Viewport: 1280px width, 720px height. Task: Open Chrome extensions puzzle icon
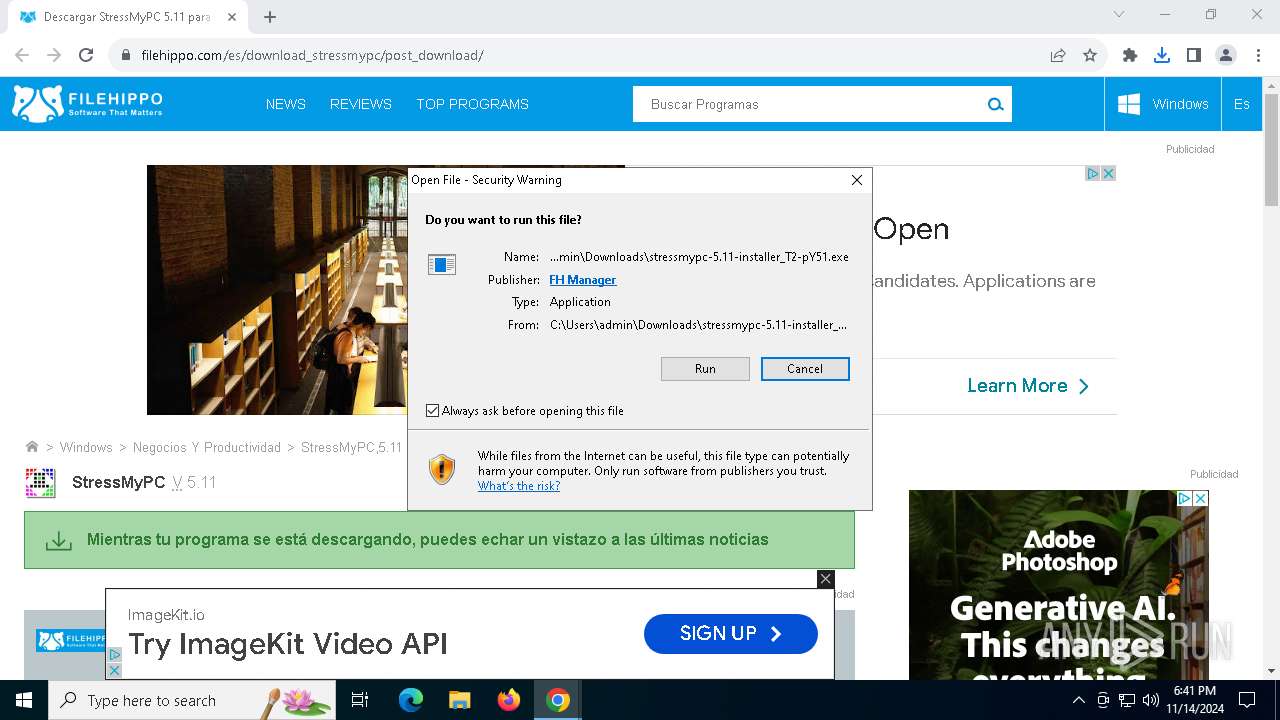tap(1130, 55)
